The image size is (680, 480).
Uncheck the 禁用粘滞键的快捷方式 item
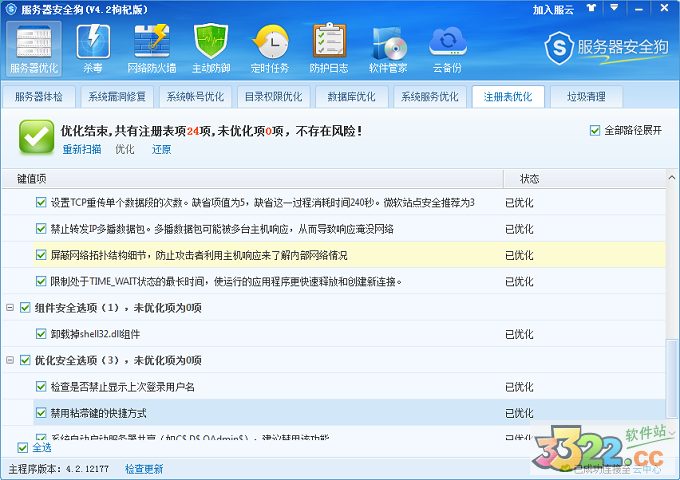(x=41, y=413)
